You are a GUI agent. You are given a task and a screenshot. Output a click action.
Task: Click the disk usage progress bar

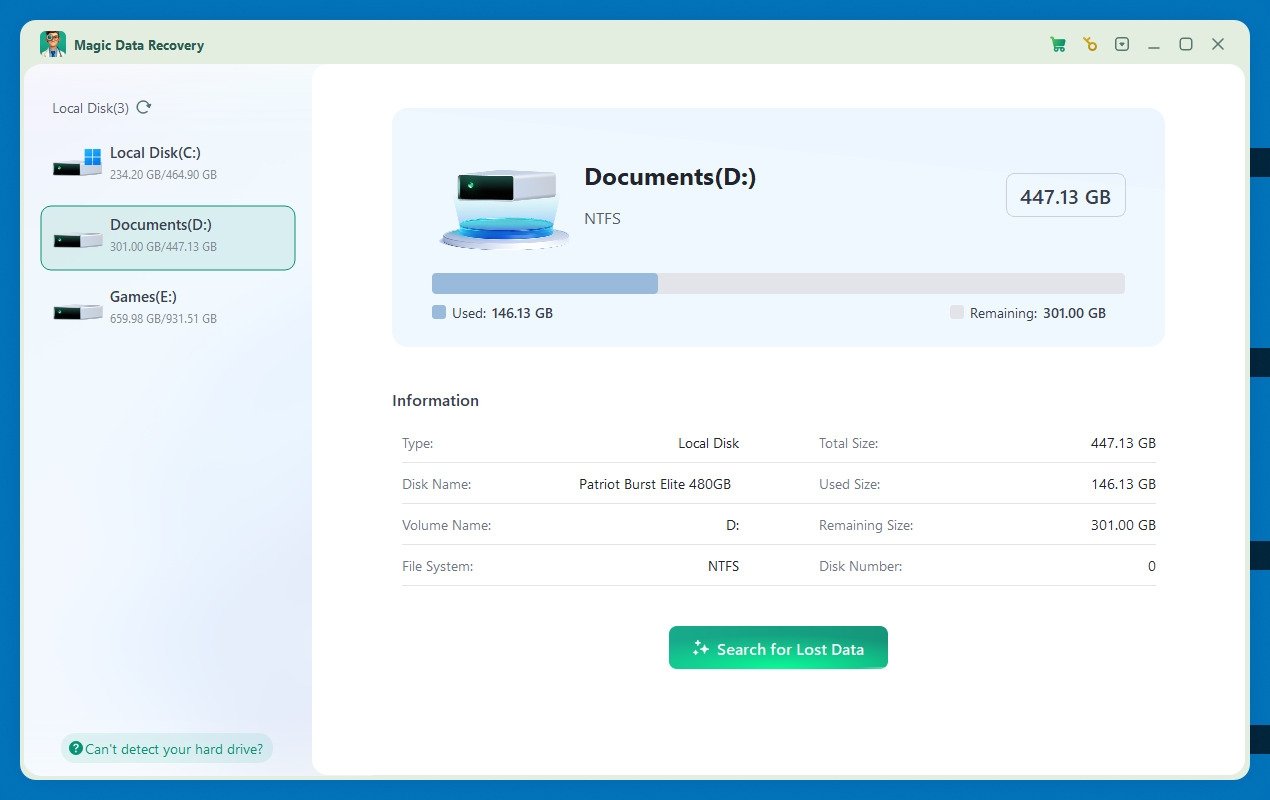click(x=778, y=283)
